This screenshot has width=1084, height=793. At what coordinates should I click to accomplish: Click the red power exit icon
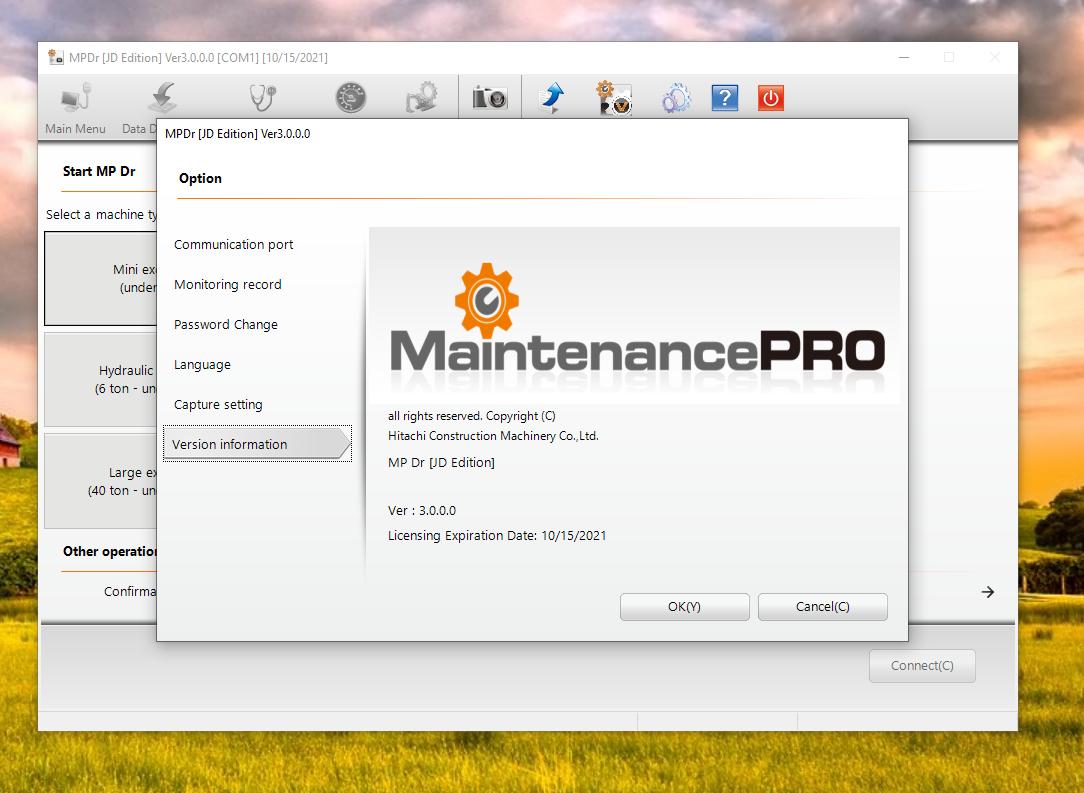click(771, 98)
